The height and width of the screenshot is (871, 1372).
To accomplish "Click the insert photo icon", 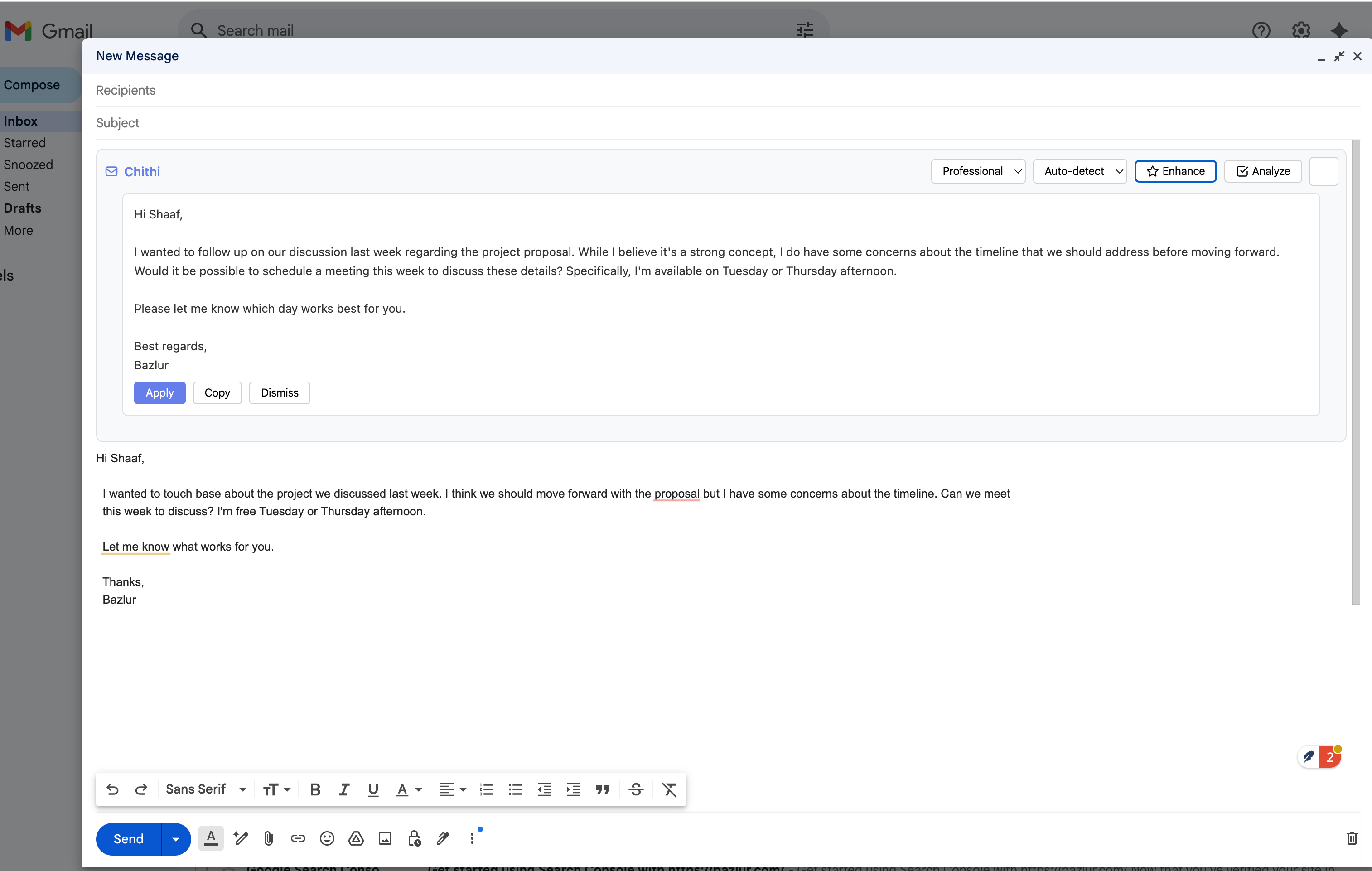I will click(385, 838).
